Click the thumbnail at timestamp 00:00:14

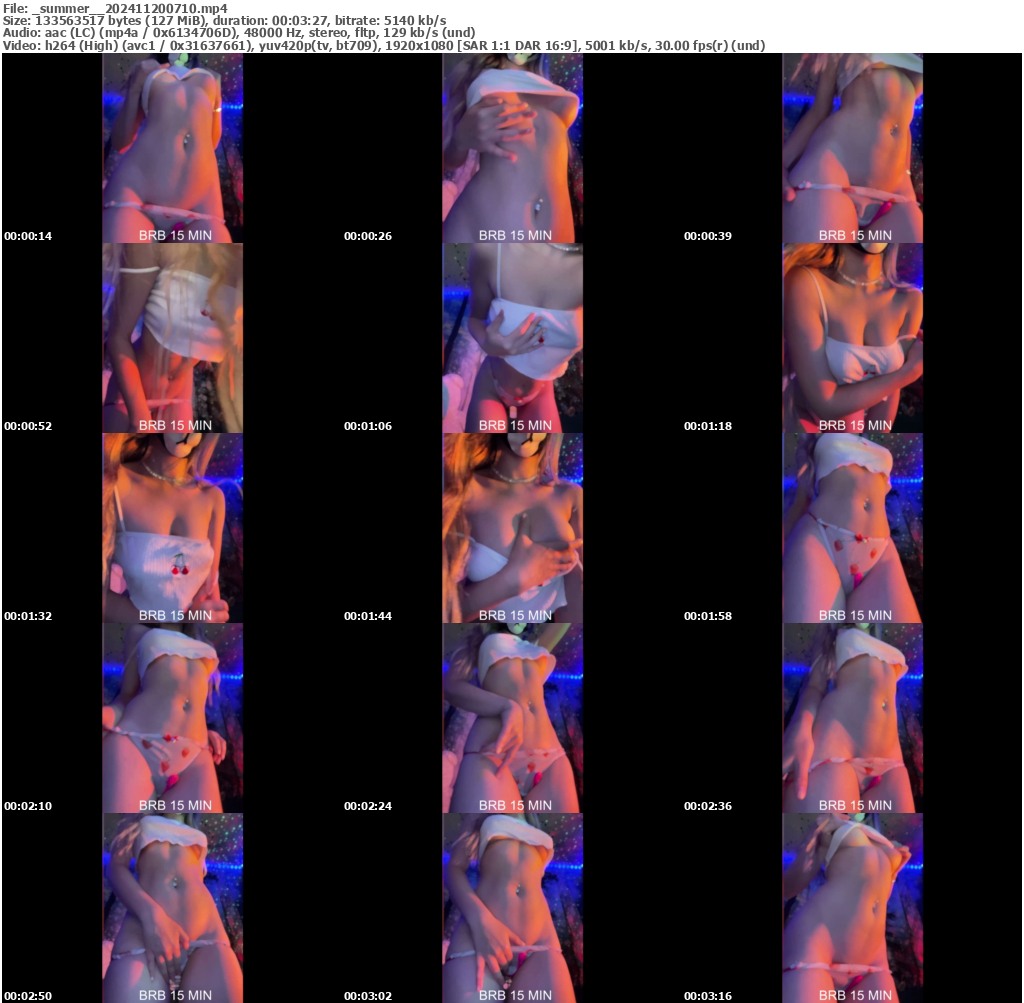point(172,148)
